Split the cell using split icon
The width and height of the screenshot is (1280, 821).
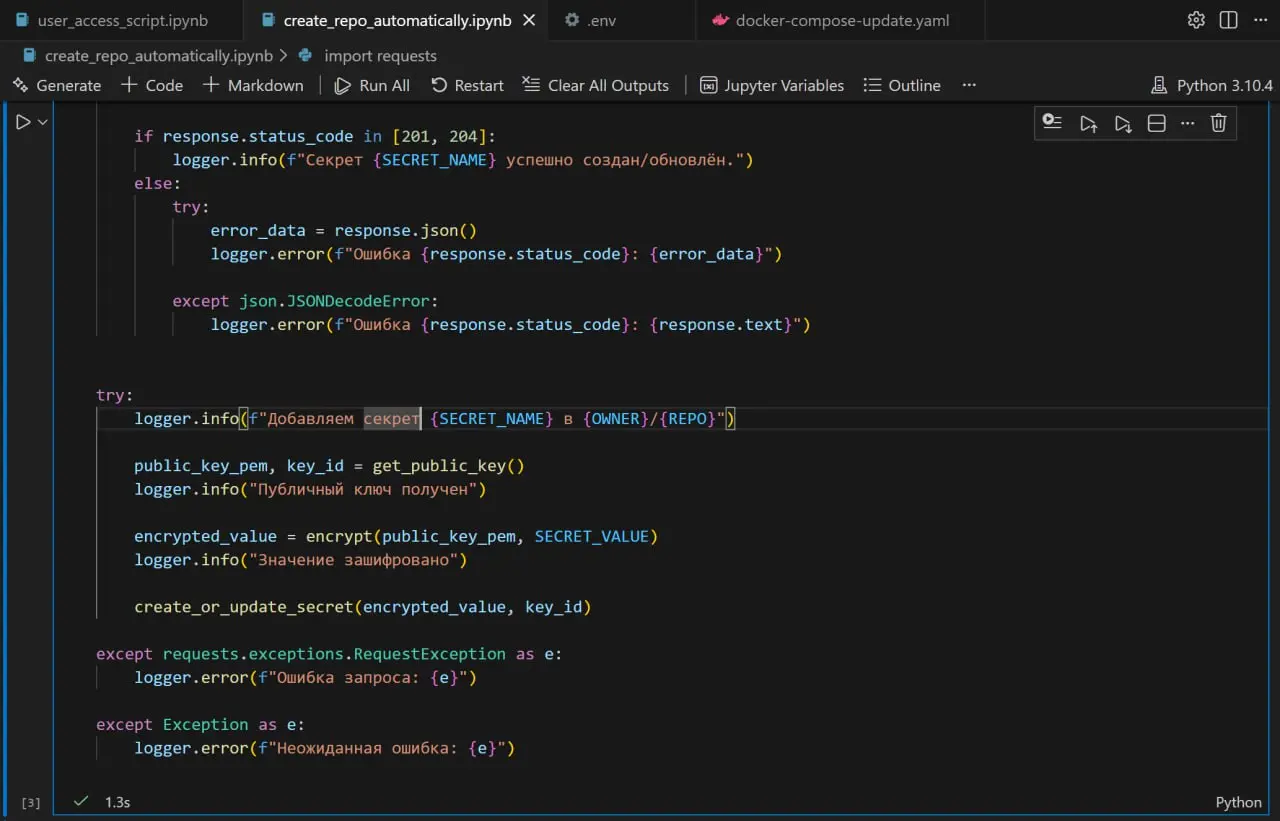[x=1156, y=123]
